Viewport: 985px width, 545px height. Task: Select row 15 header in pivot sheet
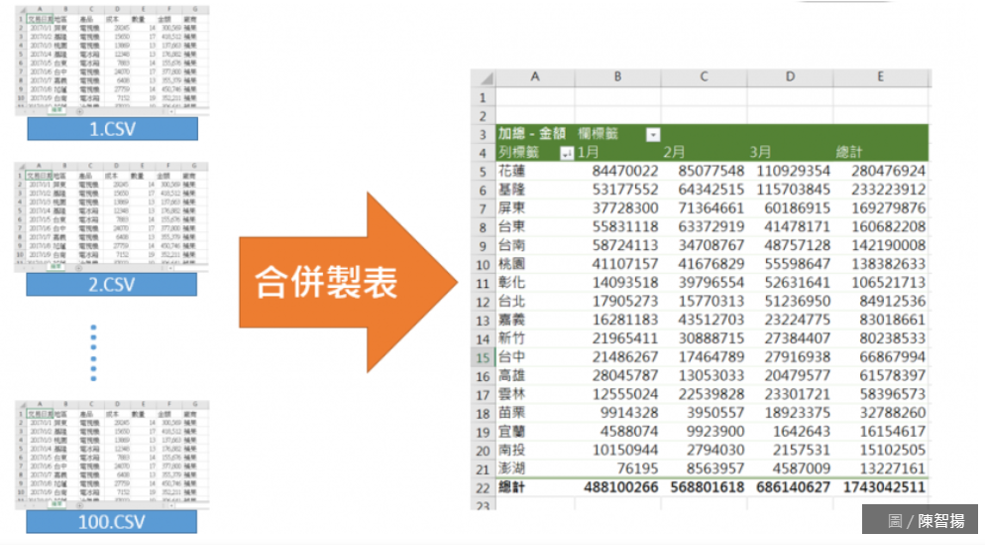pos(483,357)
